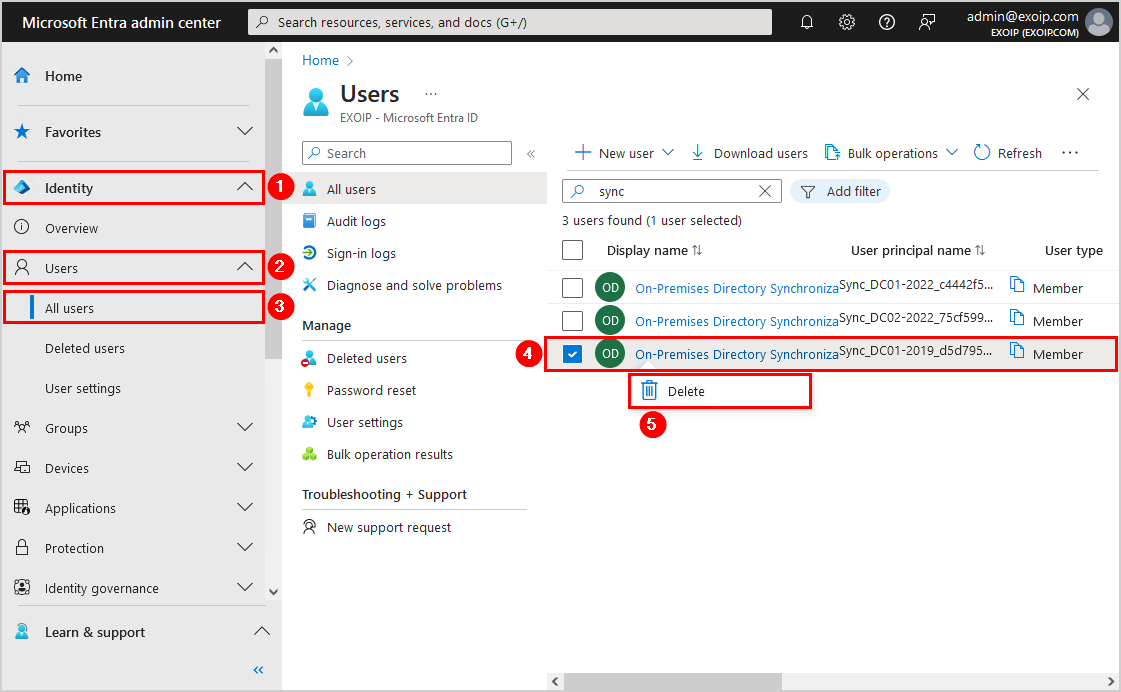Image resolution: width=1121 pixels, height=692 pixels.
Task: Copy UPN of Sync_DC01-2022 user
Action: 1017,285
